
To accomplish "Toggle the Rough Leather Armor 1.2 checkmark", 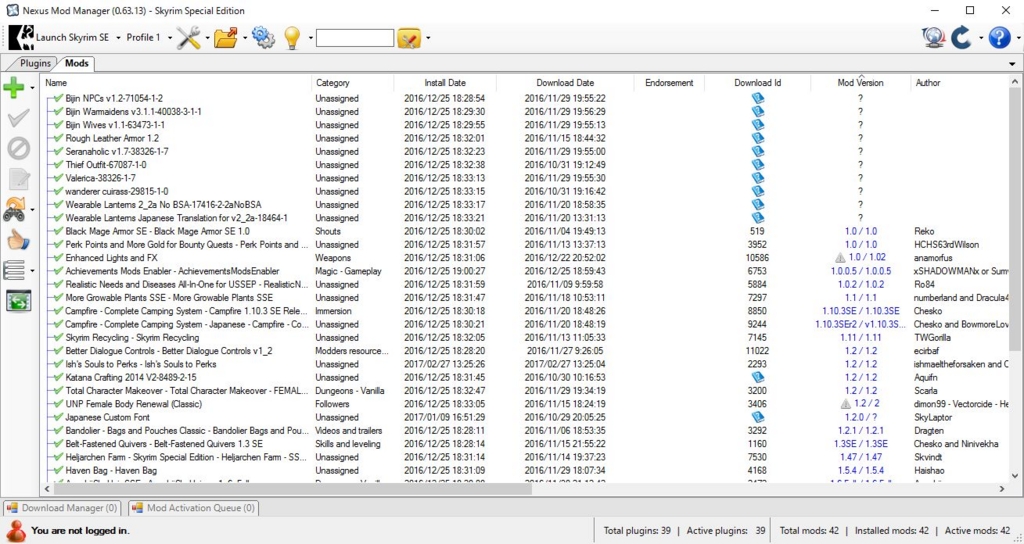I will [58, 138].
